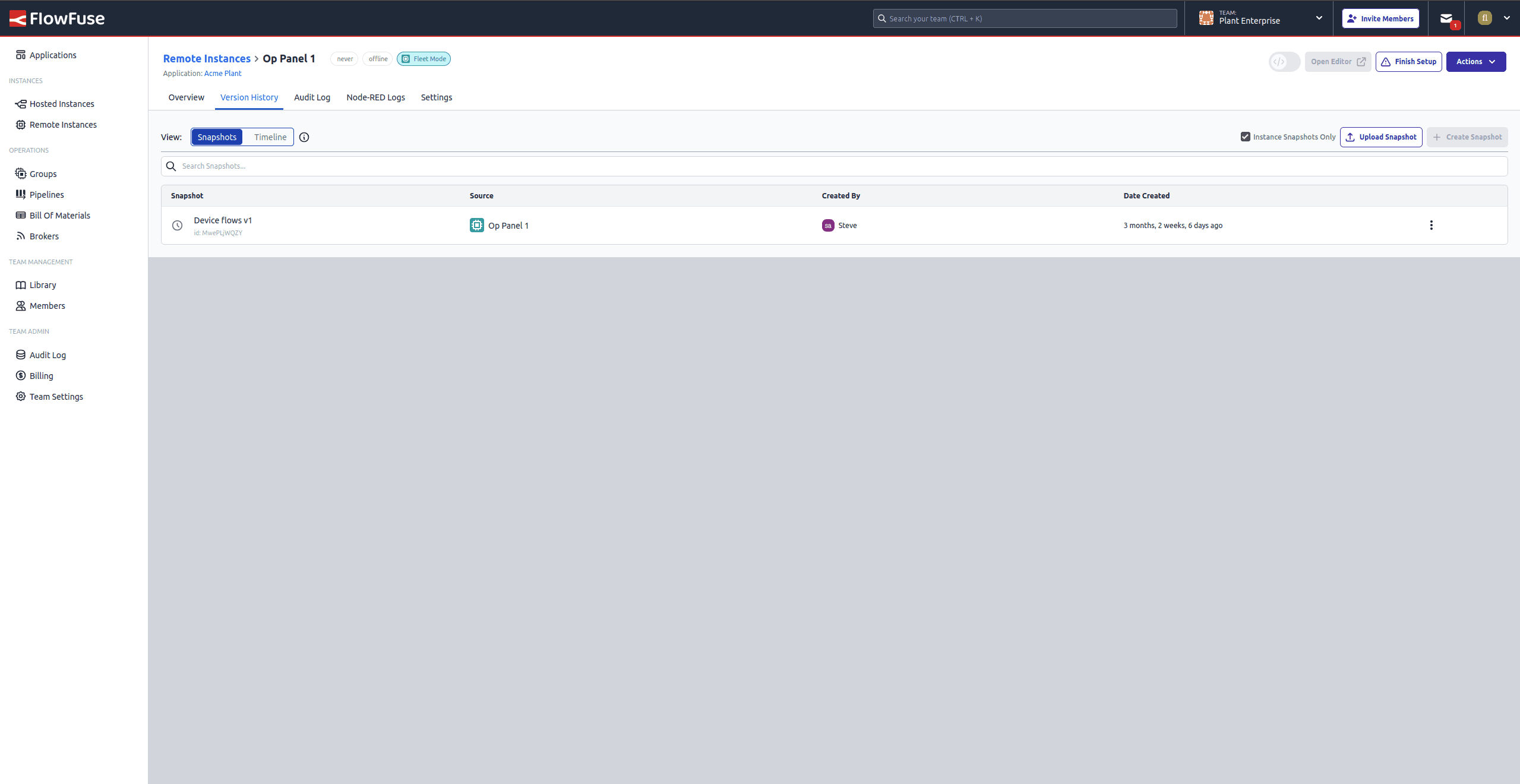The height and width of the screenshot is (784, 1520).
Task: Expand the user profile menu chevron
Action: 1506,18
